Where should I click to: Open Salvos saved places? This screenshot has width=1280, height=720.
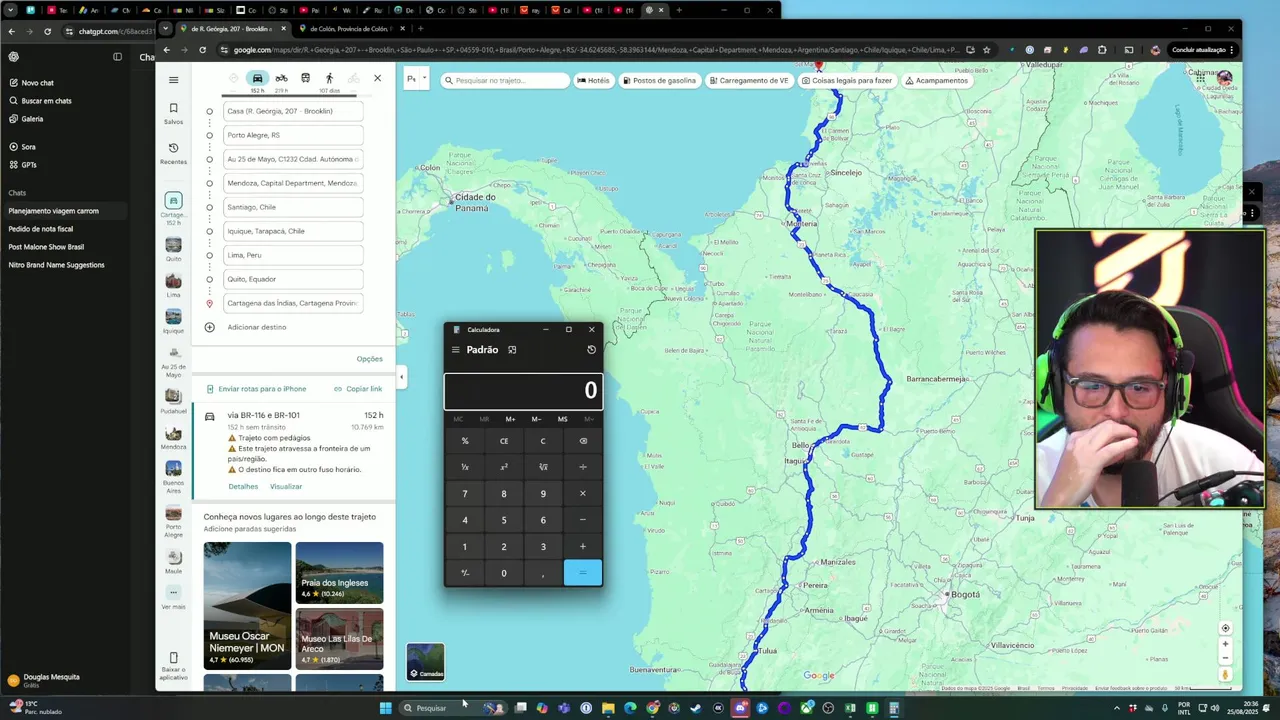(173, 113)
